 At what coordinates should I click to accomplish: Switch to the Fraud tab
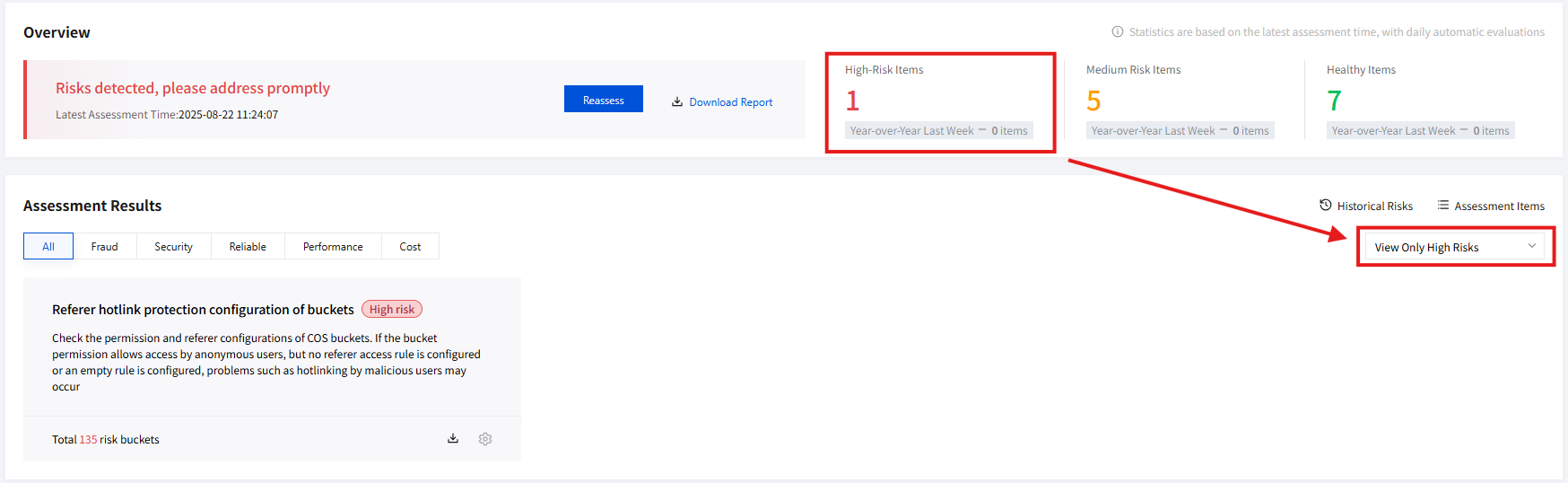click(104, 247)
